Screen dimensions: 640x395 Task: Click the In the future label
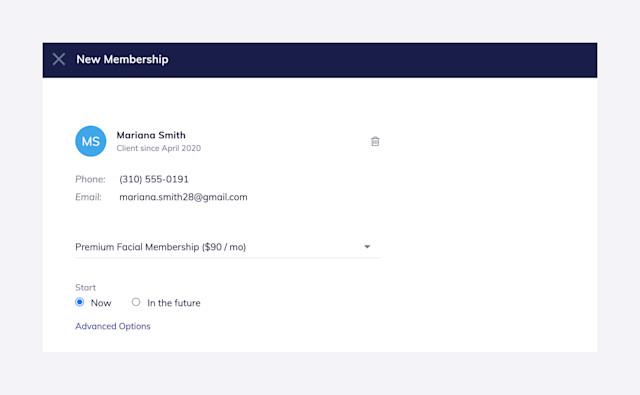pos(174,303)
